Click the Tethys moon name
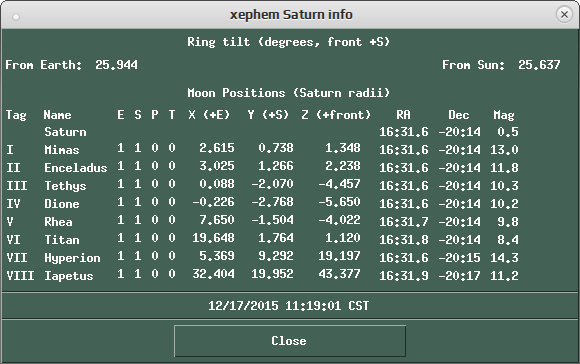This screenshot has width=580, height=364. pyautogui.click(x=65, y=186)
